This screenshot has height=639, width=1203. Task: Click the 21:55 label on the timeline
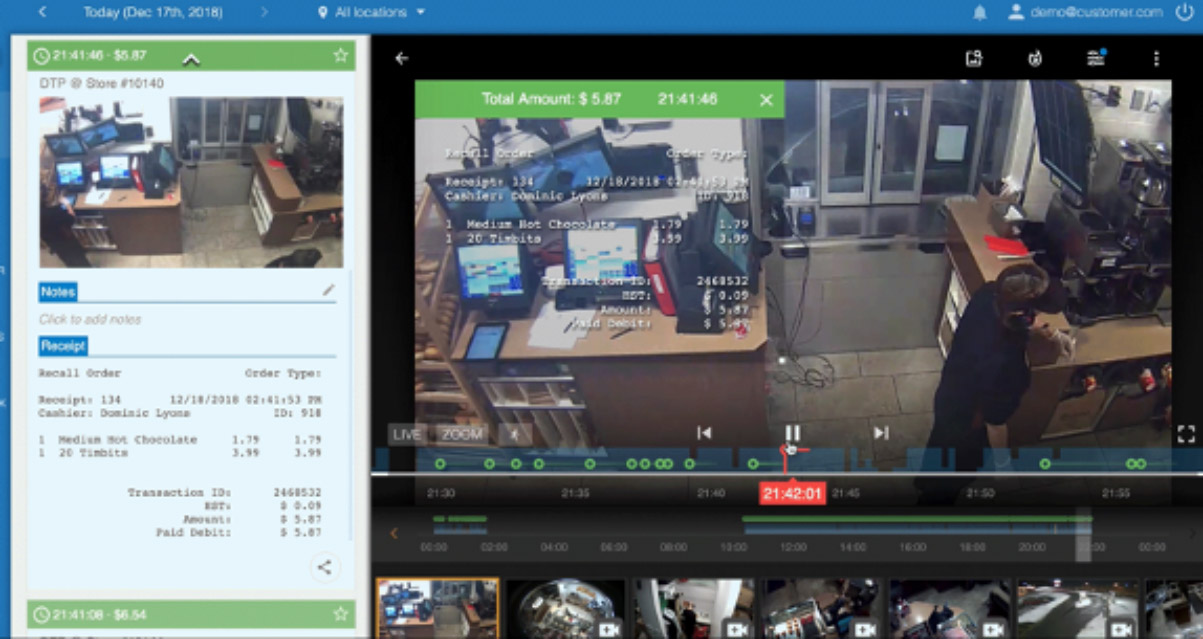click(x=1116, y=493)
